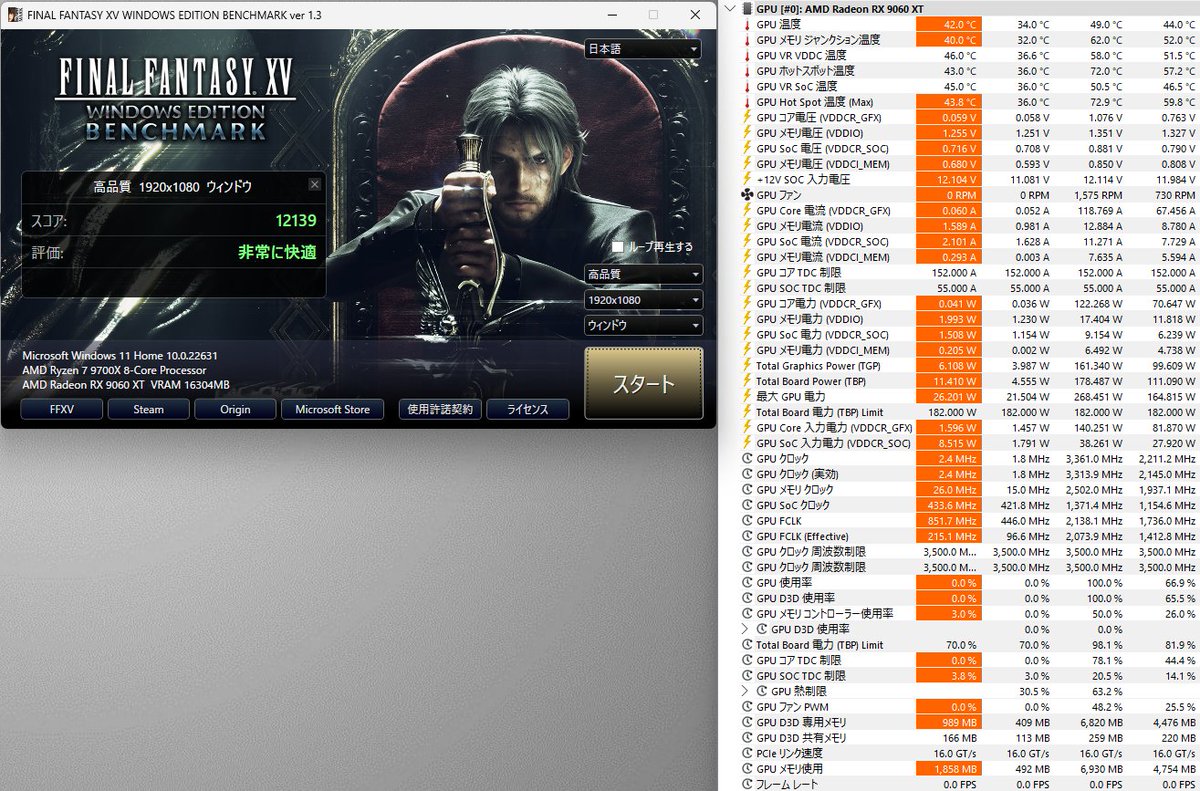
Task: Click the 高品質 1920x1080 ウィンドウ result header
Action: coord(172,186)
